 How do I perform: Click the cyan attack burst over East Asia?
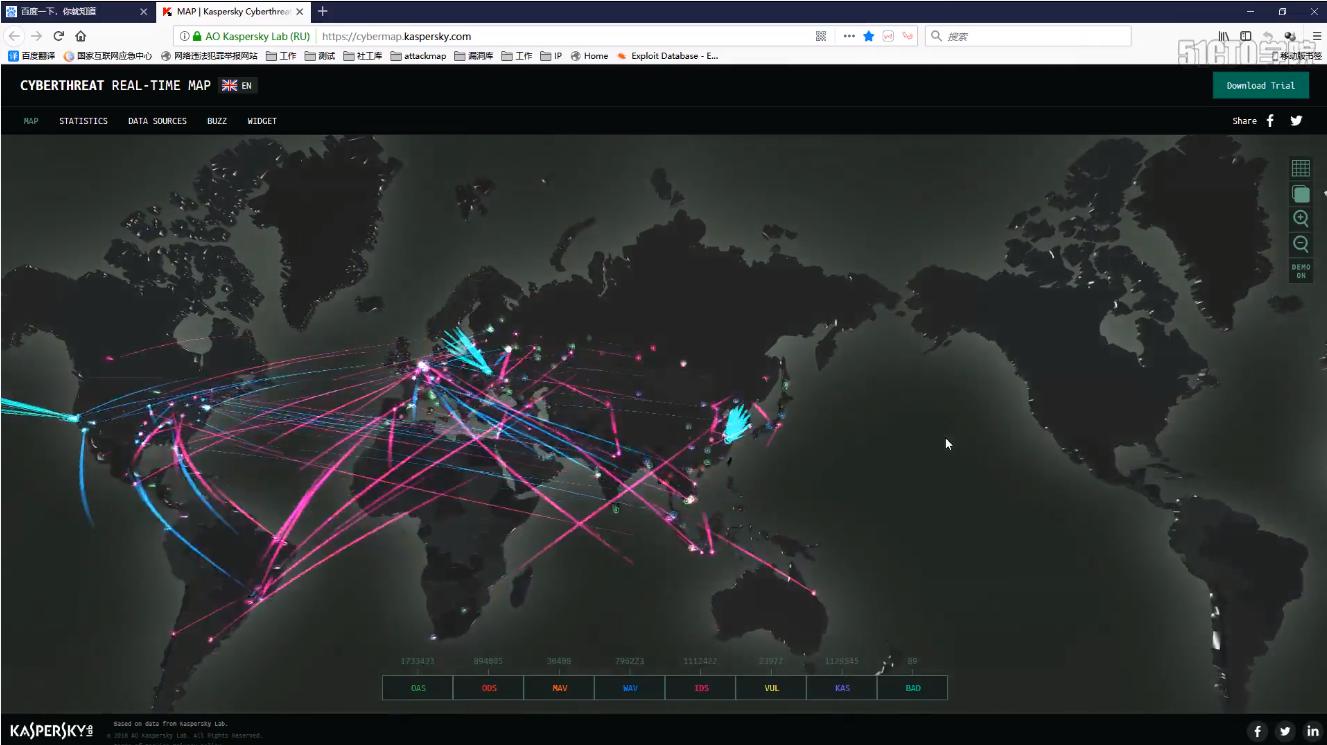[x=736, y=424]
